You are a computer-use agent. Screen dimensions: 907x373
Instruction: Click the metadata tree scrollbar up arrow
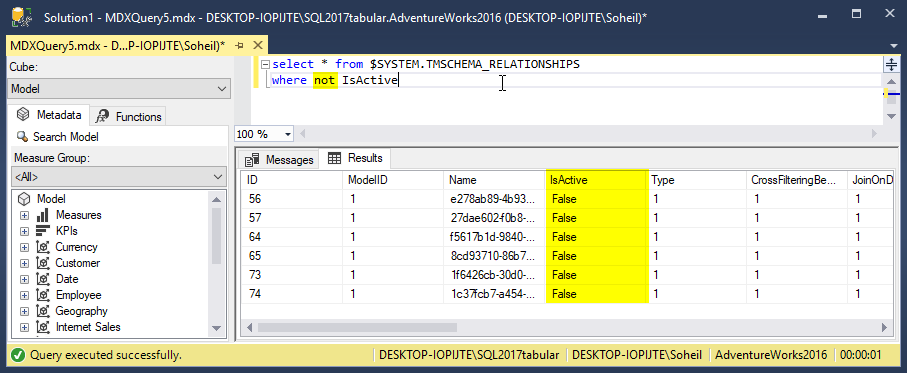coord(217,200)
